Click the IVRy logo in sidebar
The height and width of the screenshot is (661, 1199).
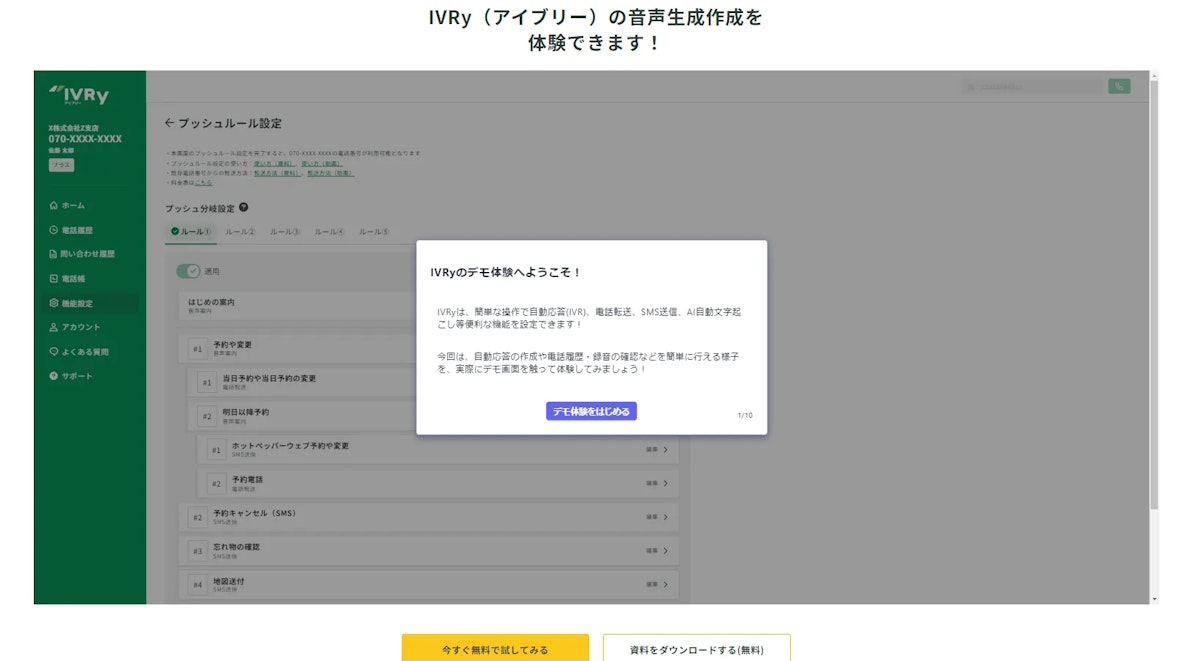pos(79,94)
